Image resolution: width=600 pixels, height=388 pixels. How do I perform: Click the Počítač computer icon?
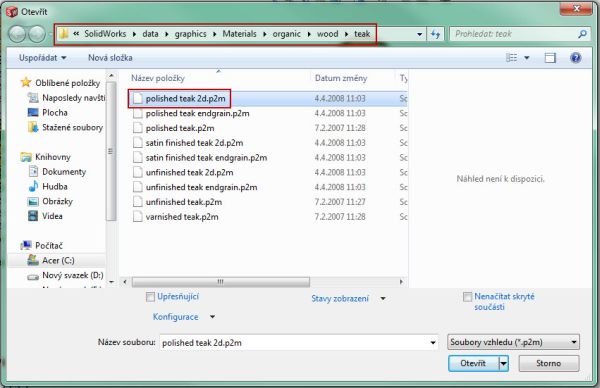[x=26, y=245]
